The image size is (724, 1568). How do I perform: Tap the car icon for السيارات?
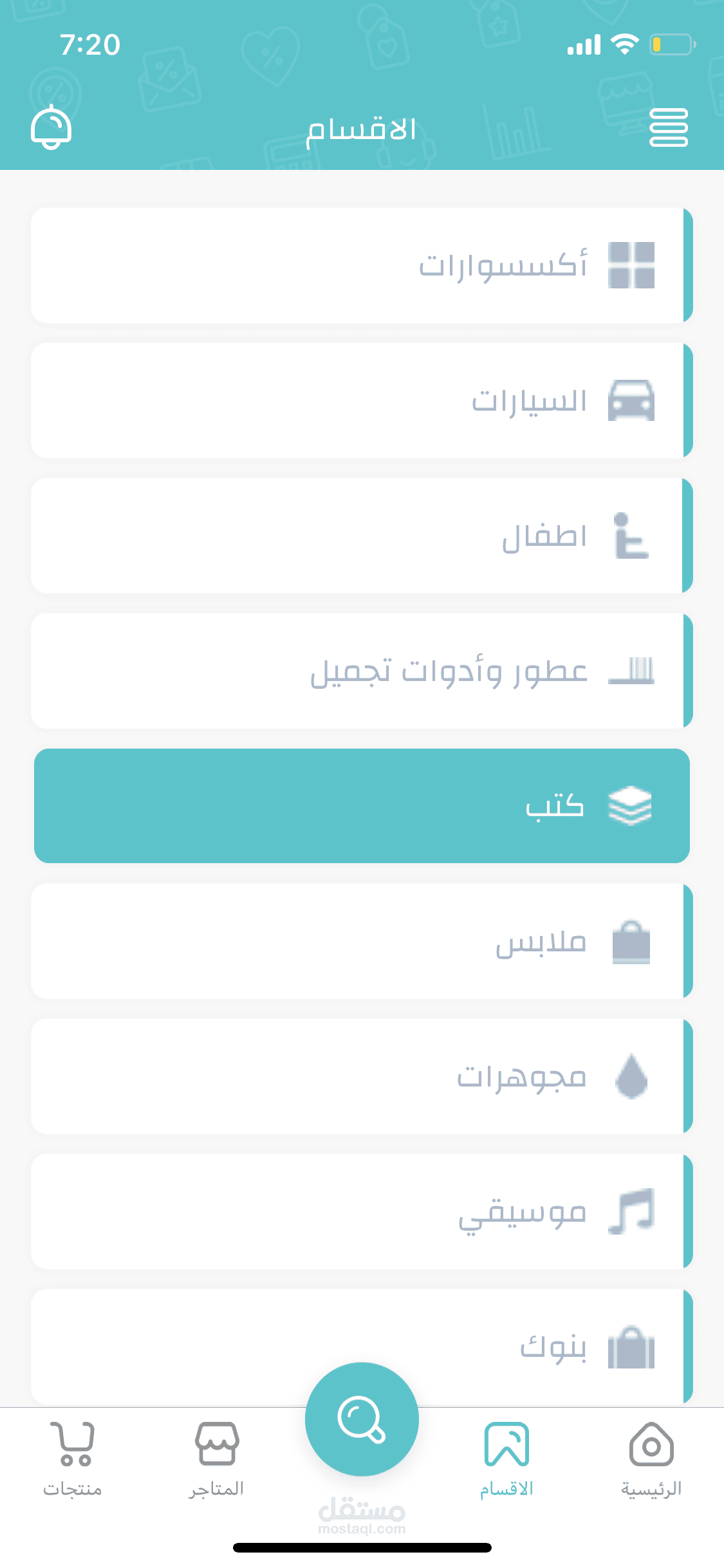tap(631, 400)
